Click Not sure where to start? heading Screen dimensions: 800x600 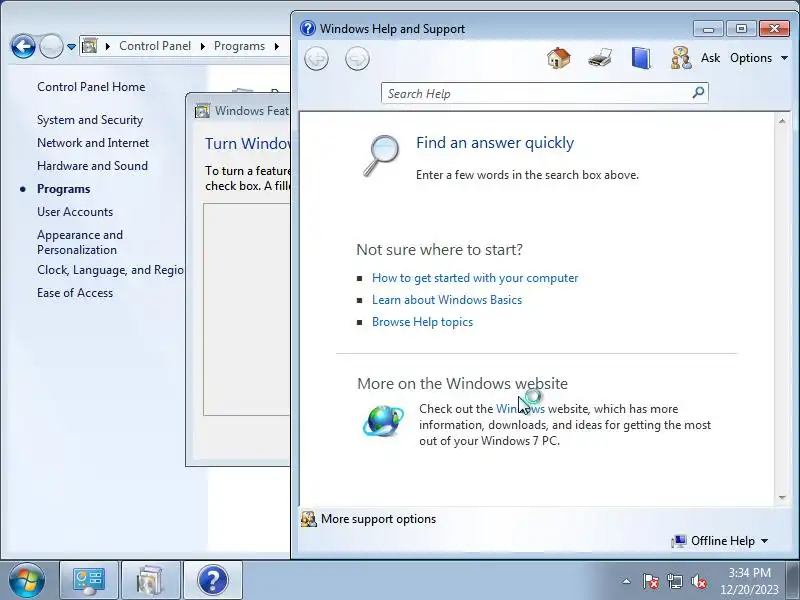coord(439,249)
